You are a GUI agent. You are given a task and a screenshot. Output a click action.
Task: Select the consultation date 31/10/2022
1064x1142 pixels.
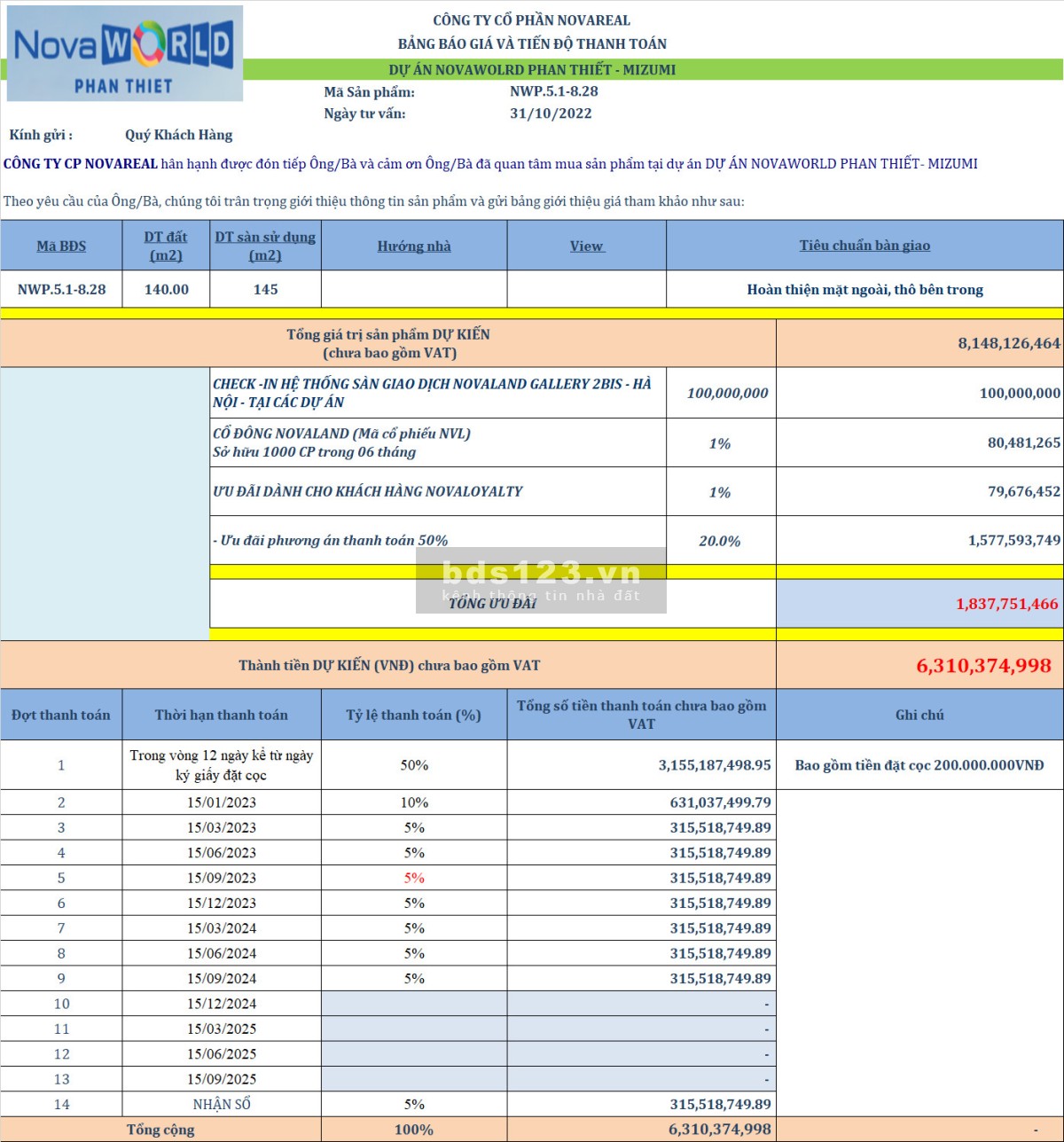coord(551,113)
